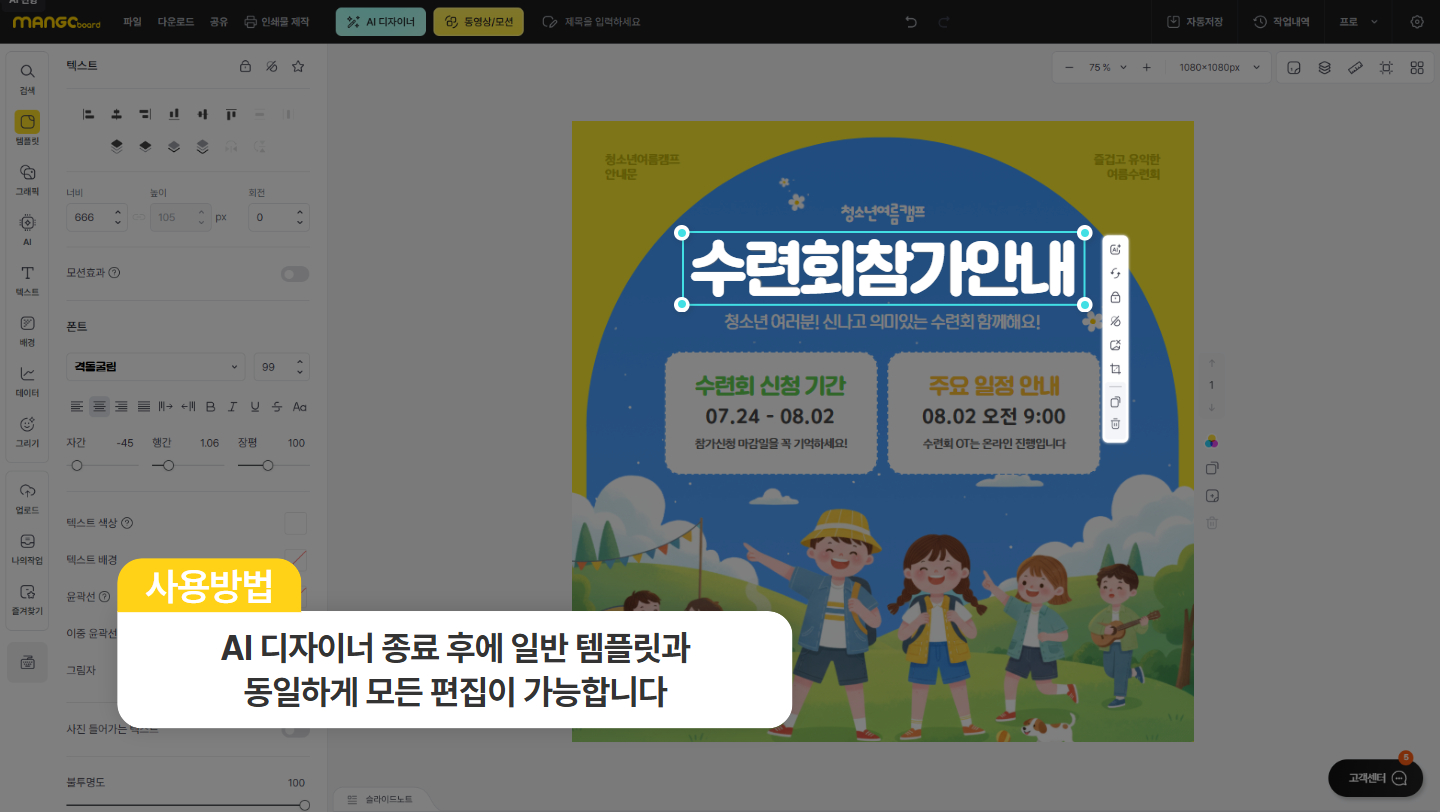
Task: Open the 파일 menu
Action: pos(132,21)
